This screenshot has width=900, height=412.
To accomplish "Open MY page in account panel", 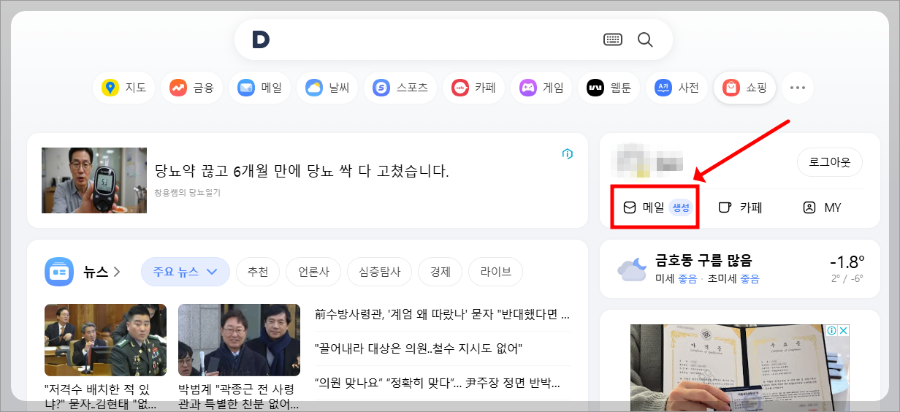I will (823, 208).
